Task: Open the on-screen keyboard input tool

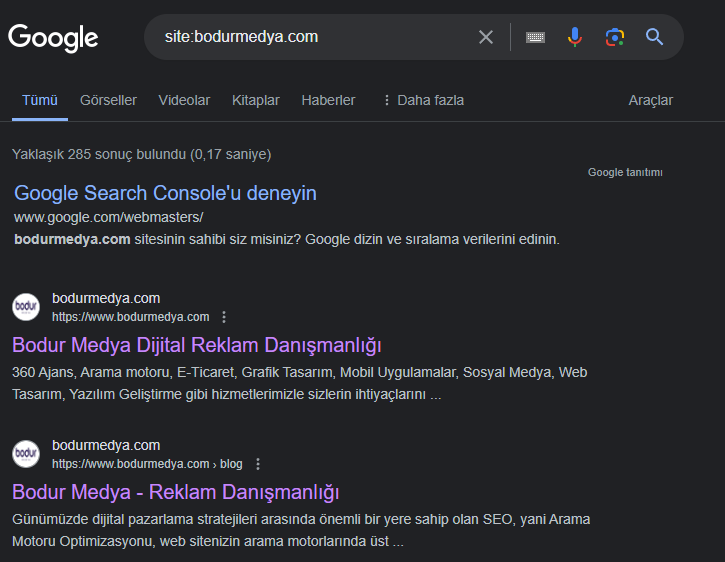Action: [x=535, y=37]
